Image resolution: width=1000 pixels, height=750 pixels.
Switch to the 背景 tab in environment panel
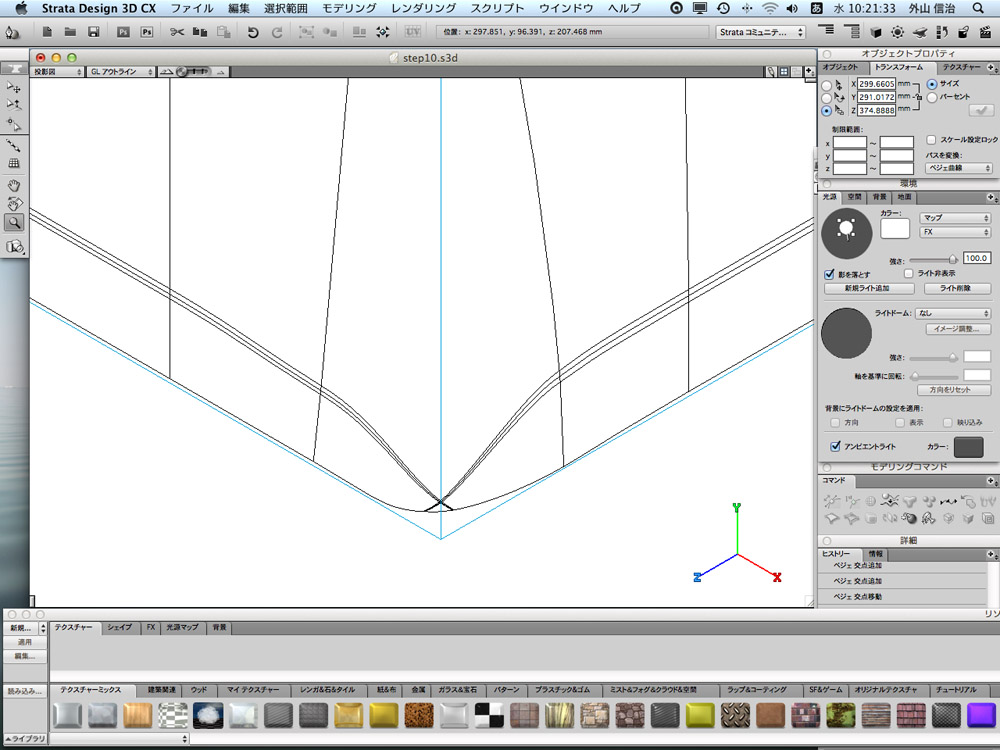click(x=879, y=197)
